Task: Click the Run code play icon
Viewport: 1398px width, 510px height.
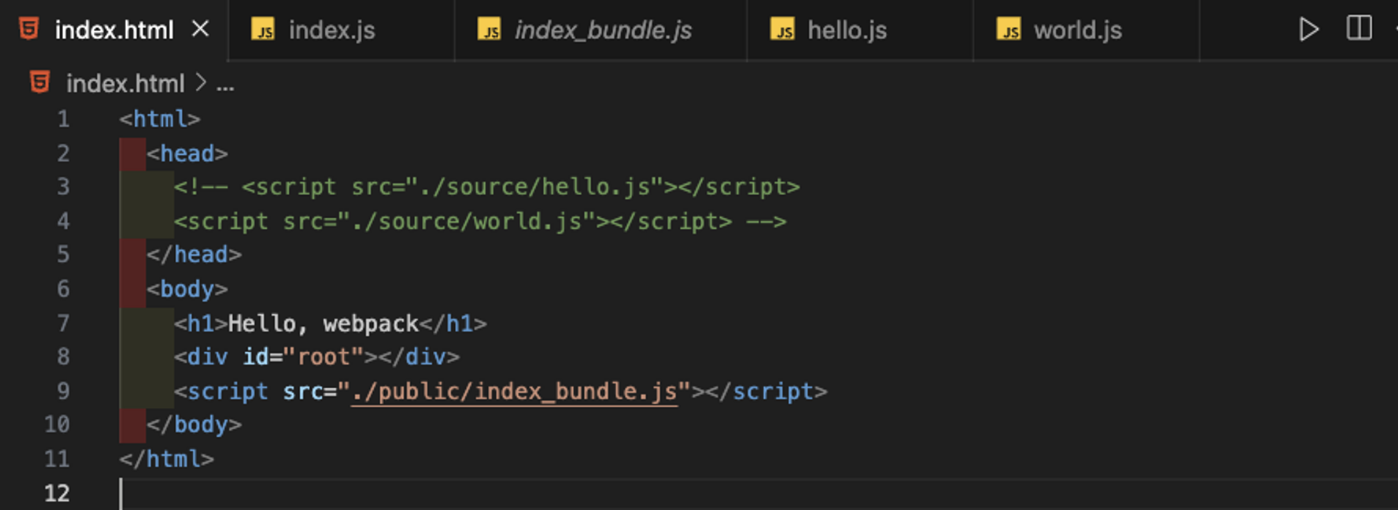Action: [1308, 29]
